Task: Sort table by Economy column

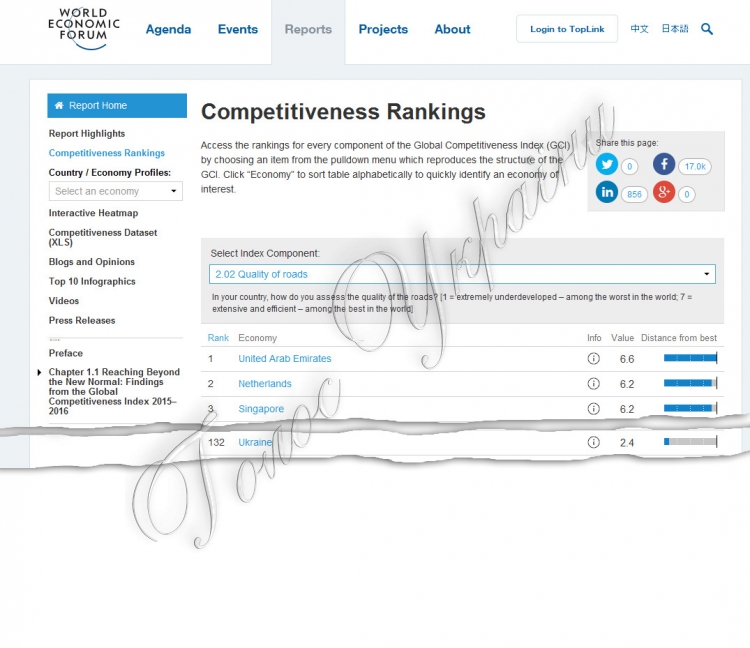Action: pyautogui.click(x=257, y=338)
